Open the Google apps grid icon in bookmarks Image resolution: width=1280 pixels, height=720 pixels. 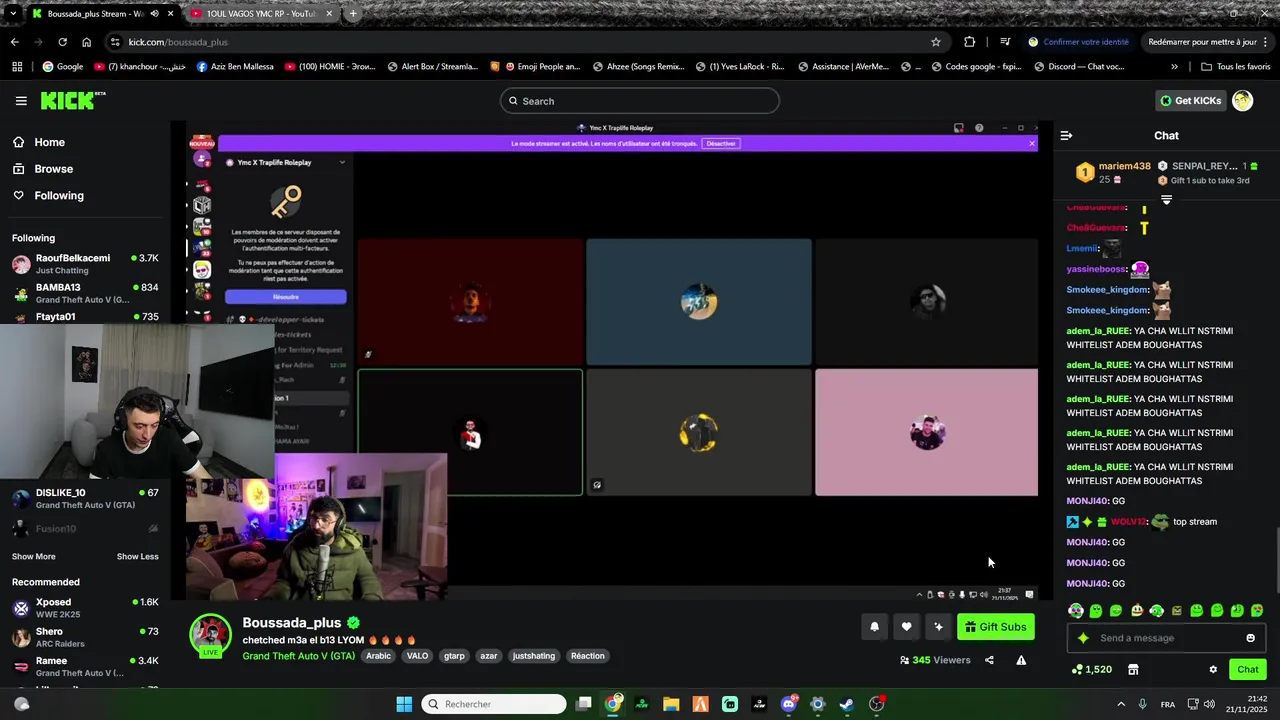[17, 67]
